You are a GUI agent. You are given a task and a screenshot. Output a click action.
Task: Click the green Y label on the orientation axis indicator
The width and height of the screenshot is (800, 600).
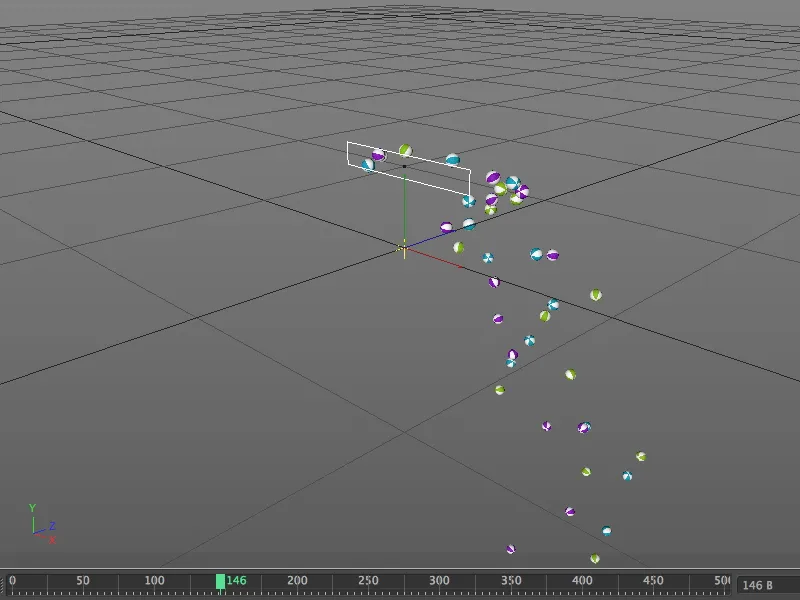pyautogui.click(x=33, y=507)
